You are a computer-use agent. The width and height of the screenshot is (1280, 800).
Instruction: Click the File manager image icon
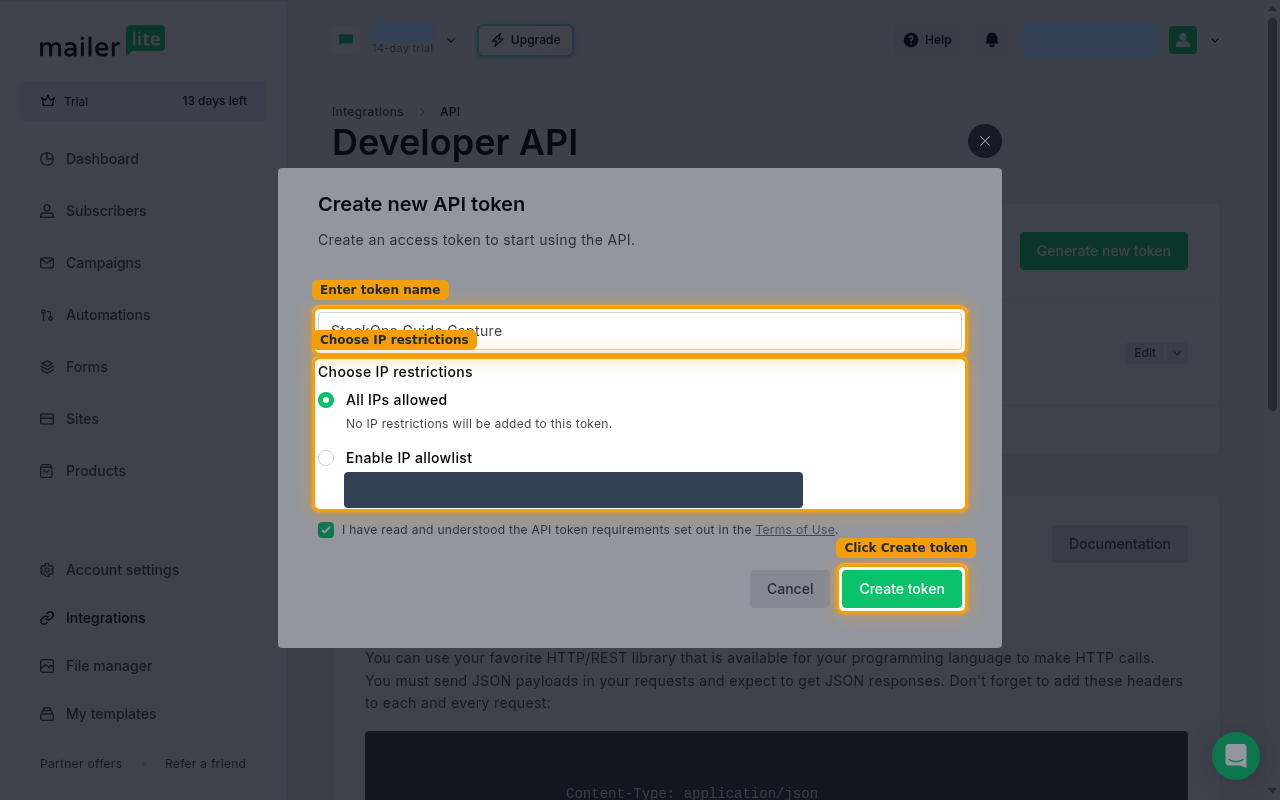click(47, 666)
